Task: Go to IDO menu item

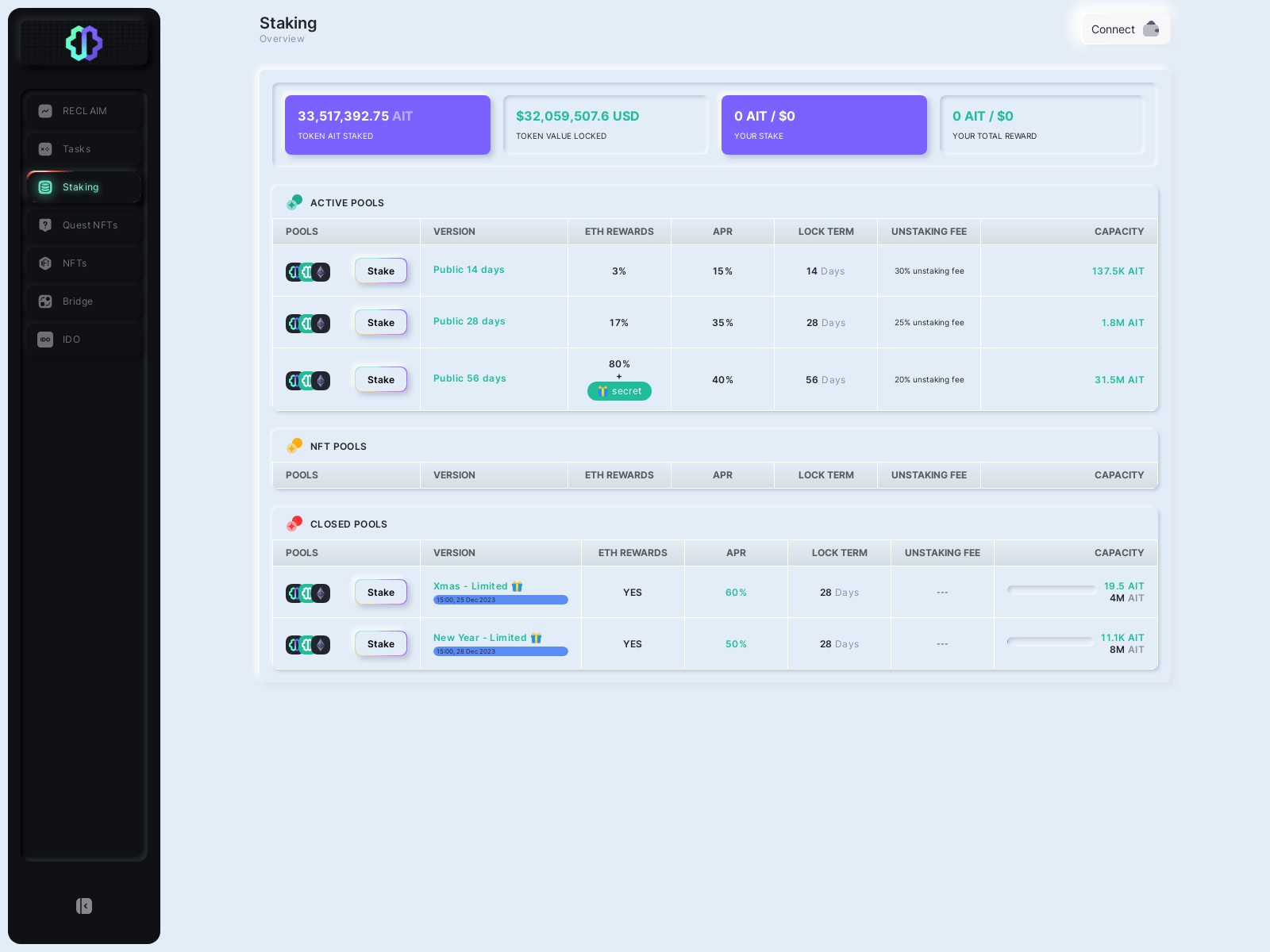Action: (x=84, y=340)
